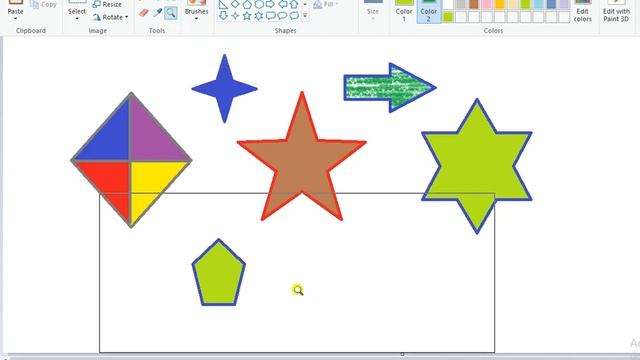Select the Eraser tool
Viewport: 640px width, 360px height.
click(x=144, y=13)
